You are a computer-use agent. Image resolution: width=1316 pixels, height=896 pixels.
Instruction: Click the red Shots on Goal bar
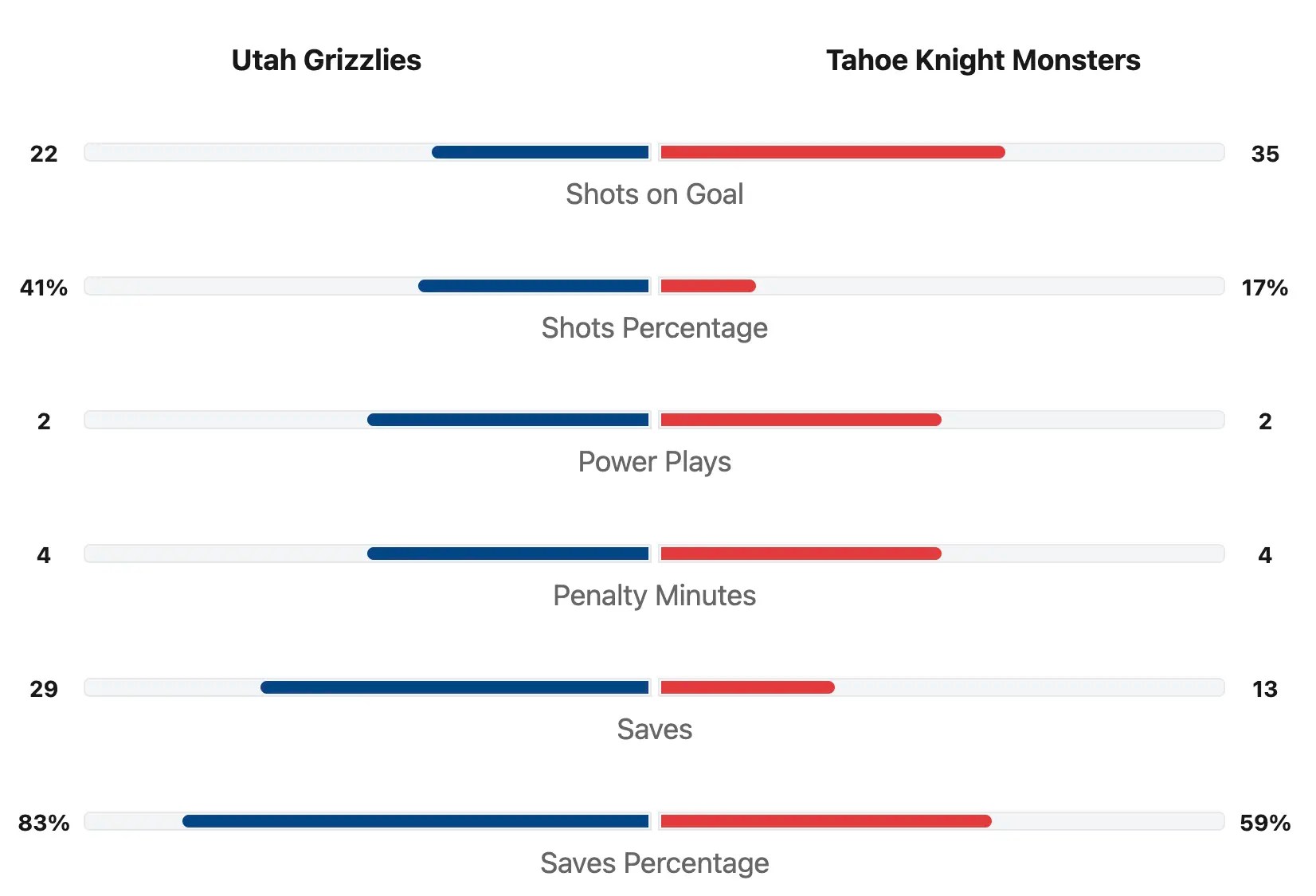coord(832,152)
